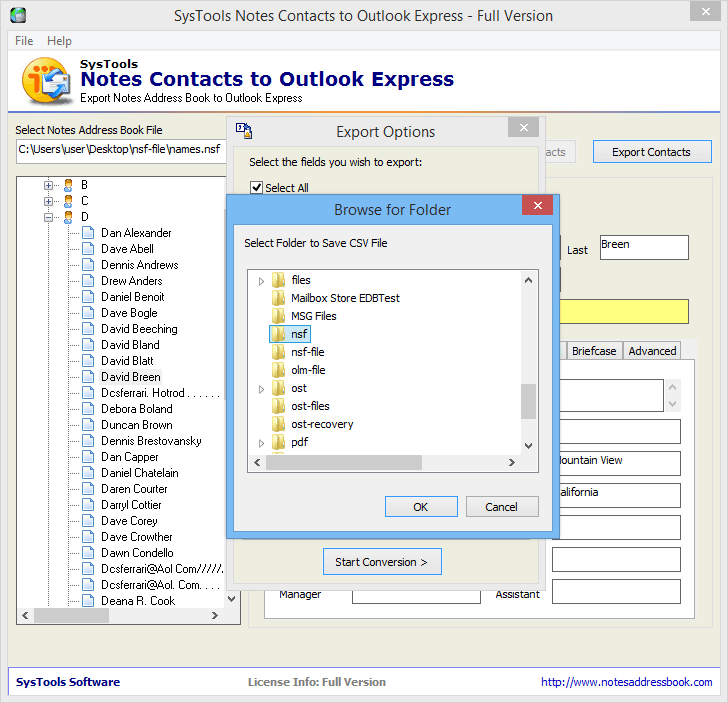Switch to the Briefcase tab
The image size is (728, 703).
pos(594,351)
